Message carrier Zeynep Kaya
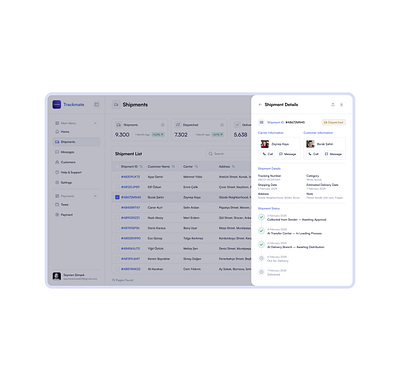Screen dimensions: 400x381 [288, 154]
